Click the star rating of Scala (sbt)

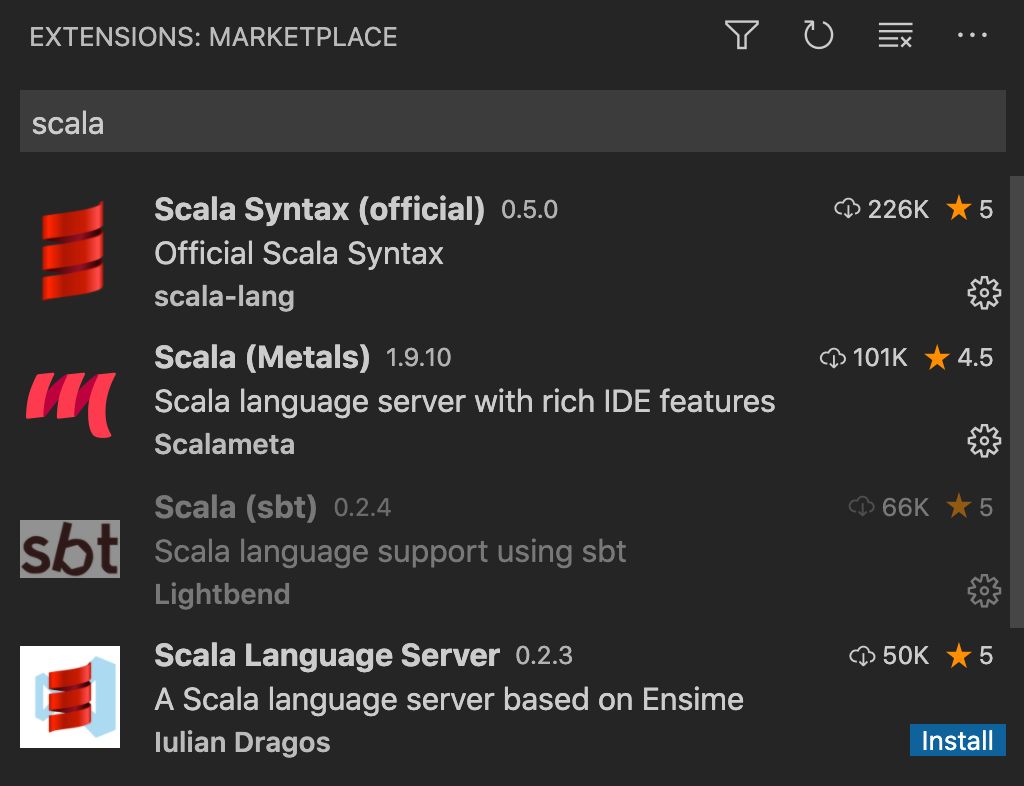[x=970, y=507]
